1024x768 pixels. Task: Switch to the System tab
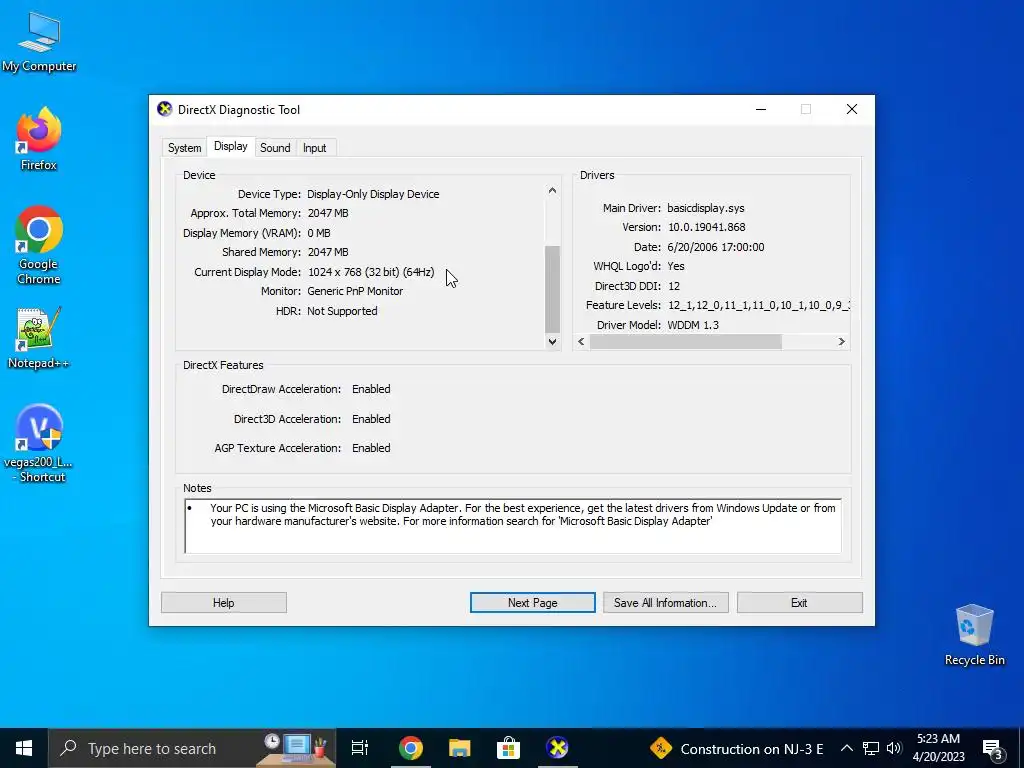184,148
